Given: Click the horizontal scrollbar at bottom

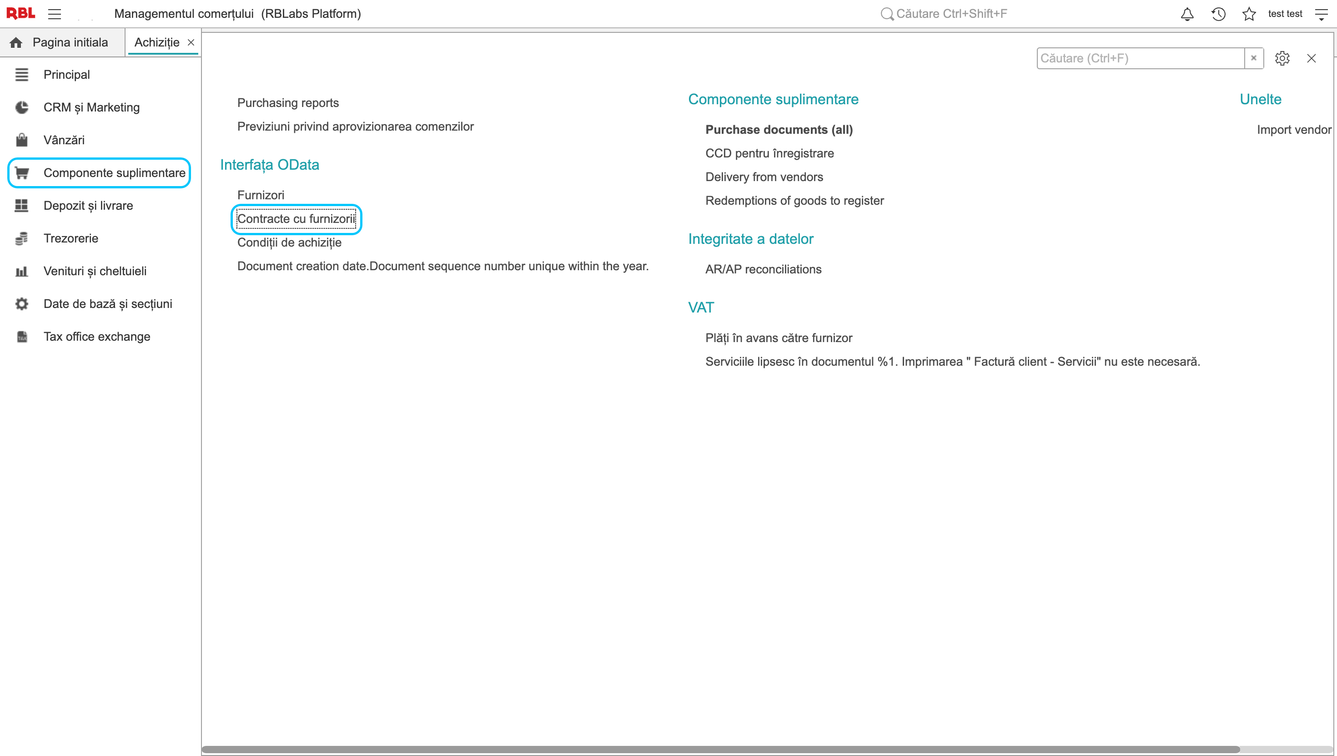Looking at the screenshot, I should (720, 749).
